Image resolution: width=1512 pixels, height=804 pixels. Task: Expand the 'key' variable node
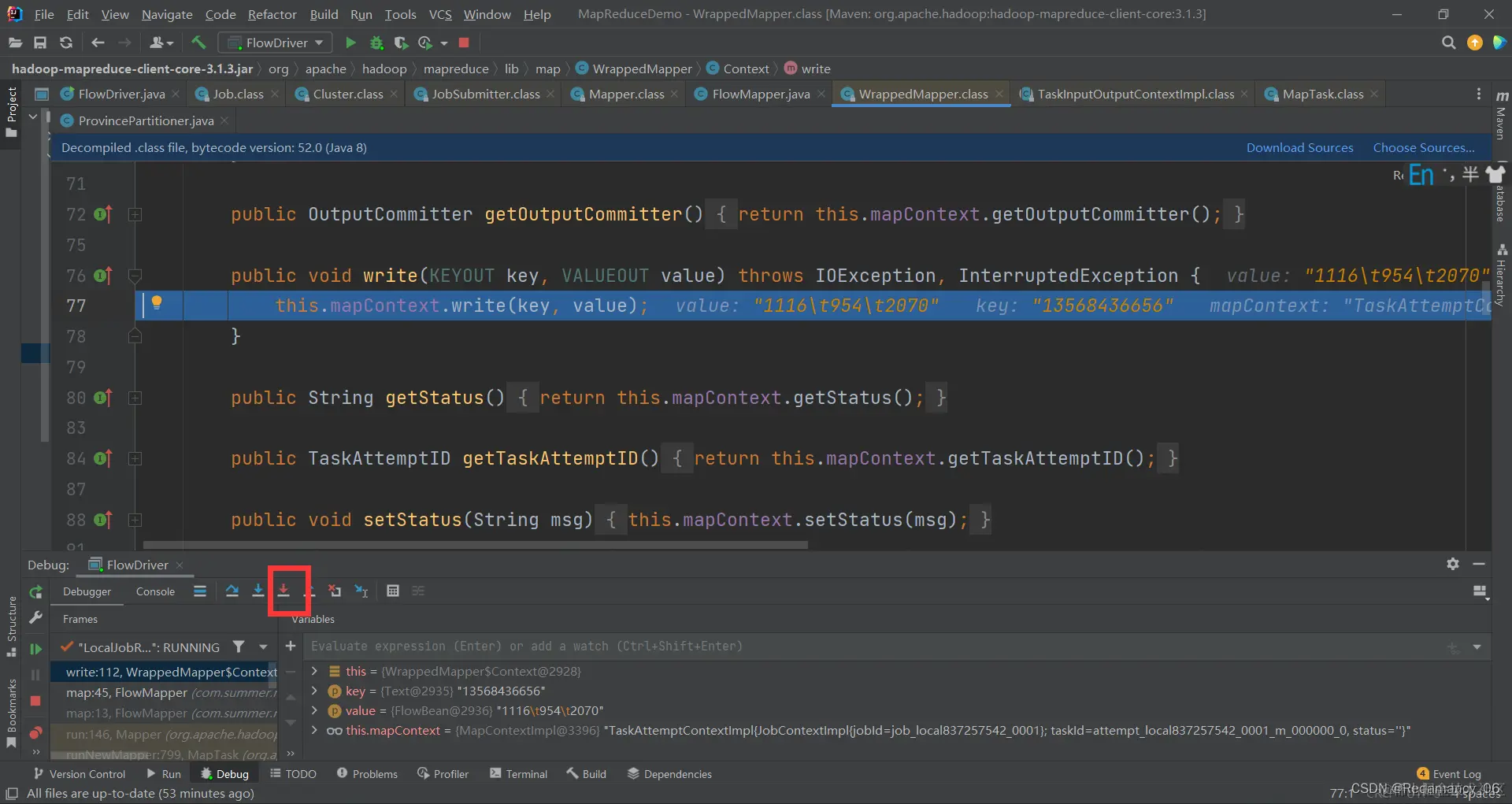314,691
